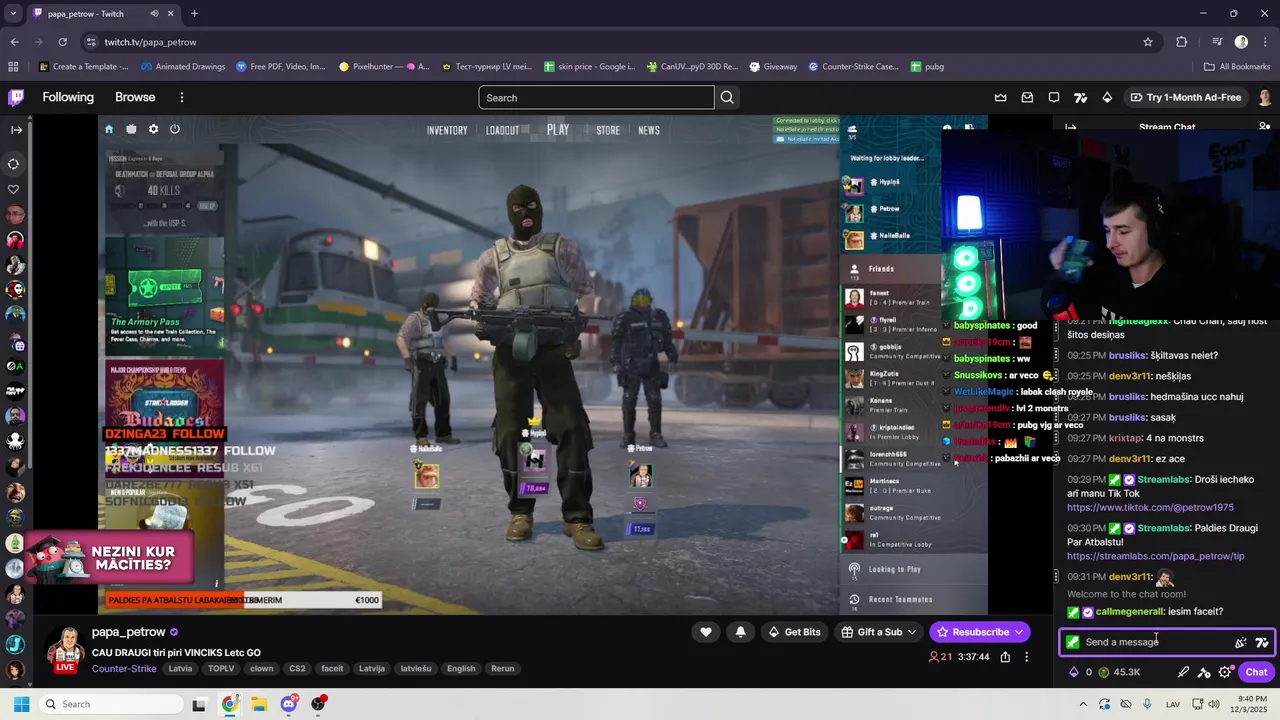This screenshot has height=720, width=1280.
Task: Click the NEZINI KUR MĀCĪTIES ad banner
Action: [x=108, y=557]
